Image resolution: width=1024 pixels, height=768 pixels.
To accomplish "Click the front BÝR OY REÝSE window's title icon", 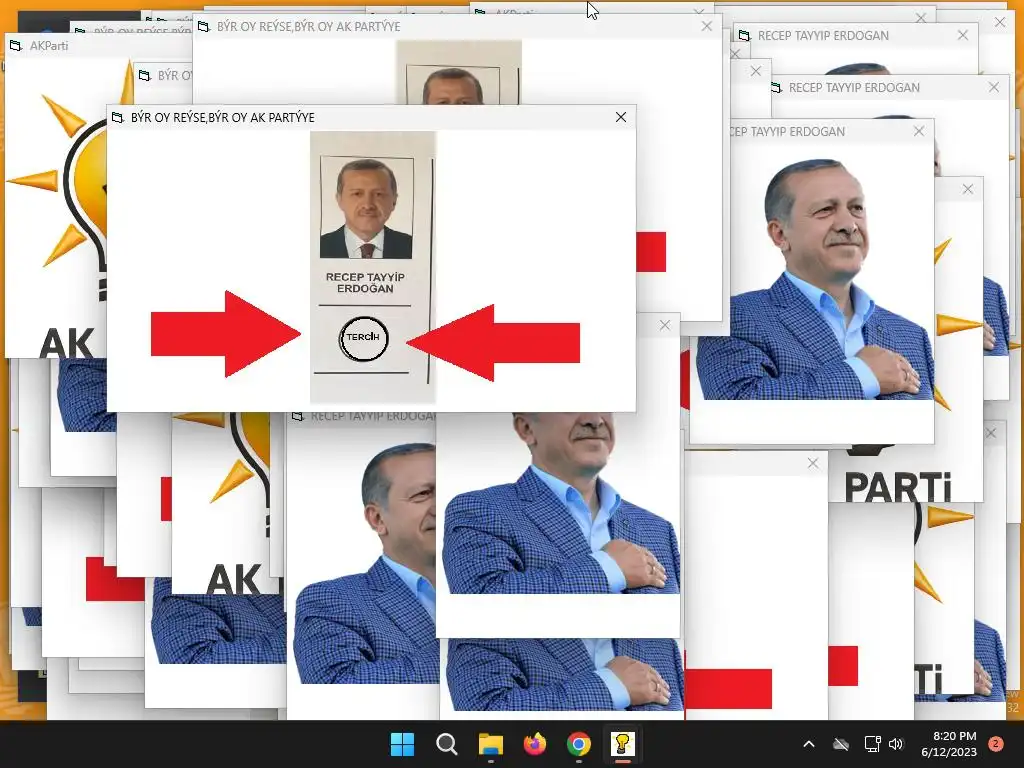I will coord(118,118).
